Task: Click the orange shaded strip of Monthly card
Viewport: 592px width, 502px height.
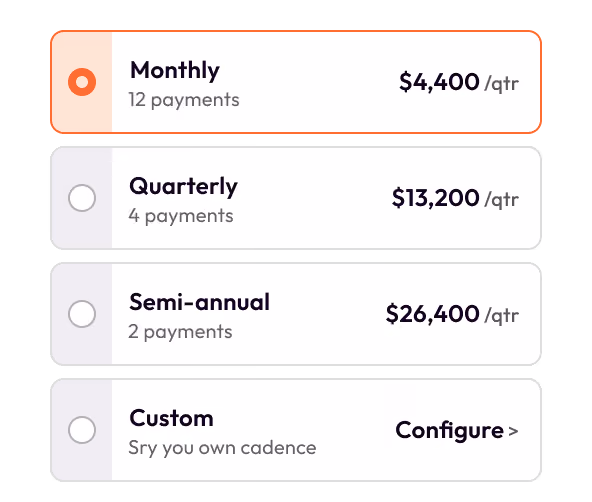Action: tap(82, 82)
